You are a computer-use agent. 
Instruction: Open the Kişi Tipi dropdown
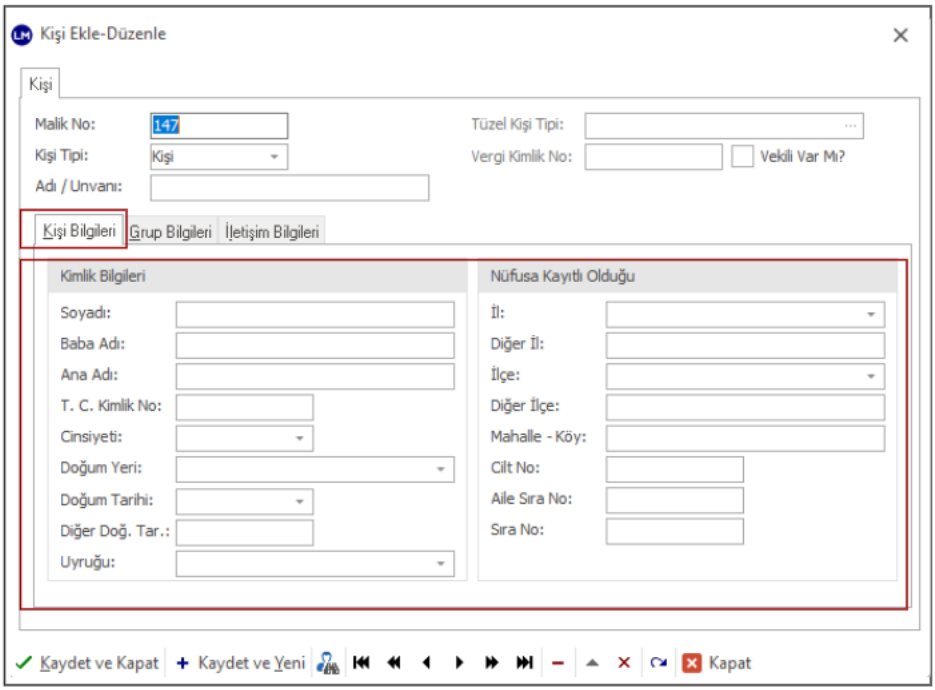274,157
